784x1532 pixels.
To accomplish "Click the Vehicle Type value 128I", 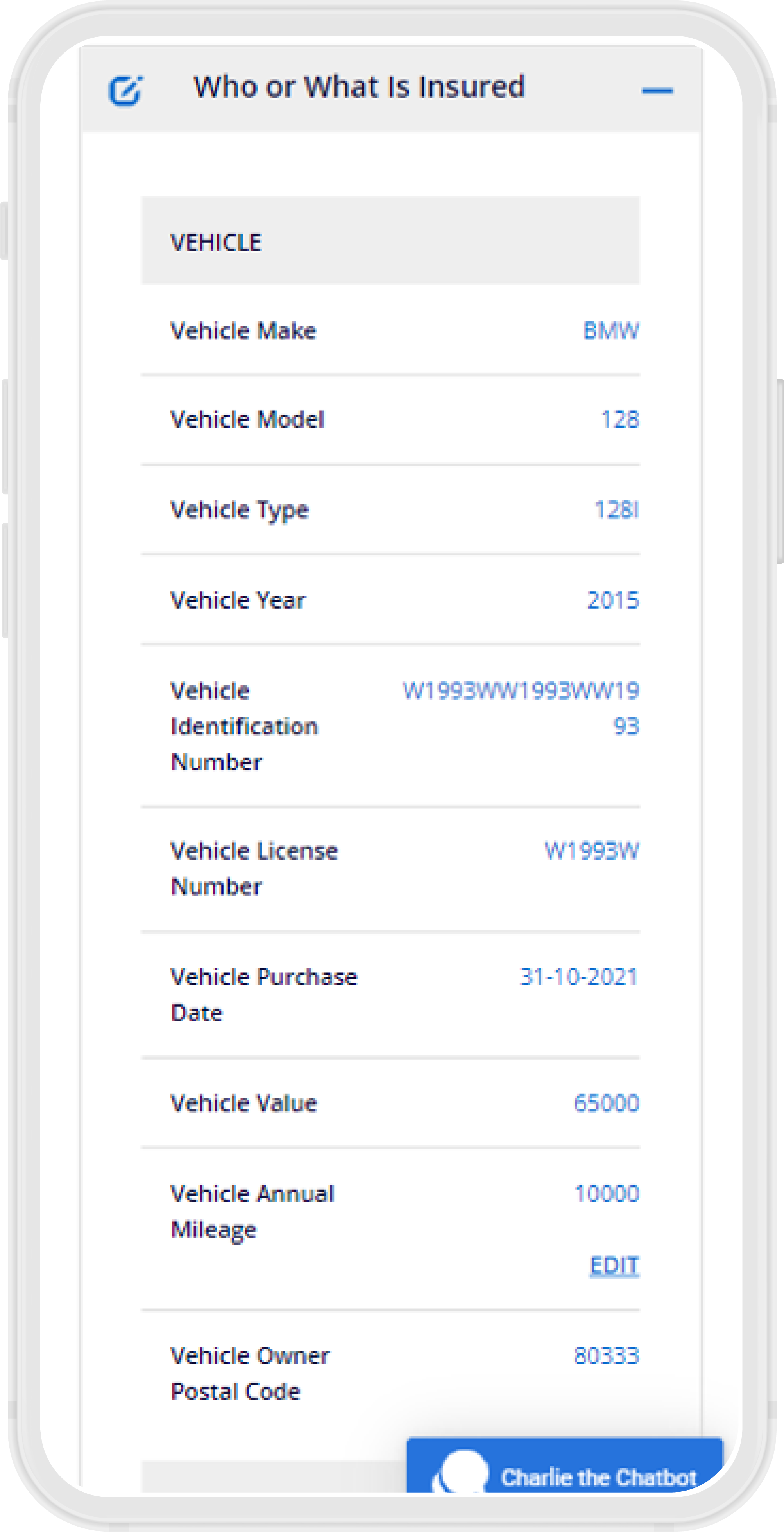I will 617,510.
